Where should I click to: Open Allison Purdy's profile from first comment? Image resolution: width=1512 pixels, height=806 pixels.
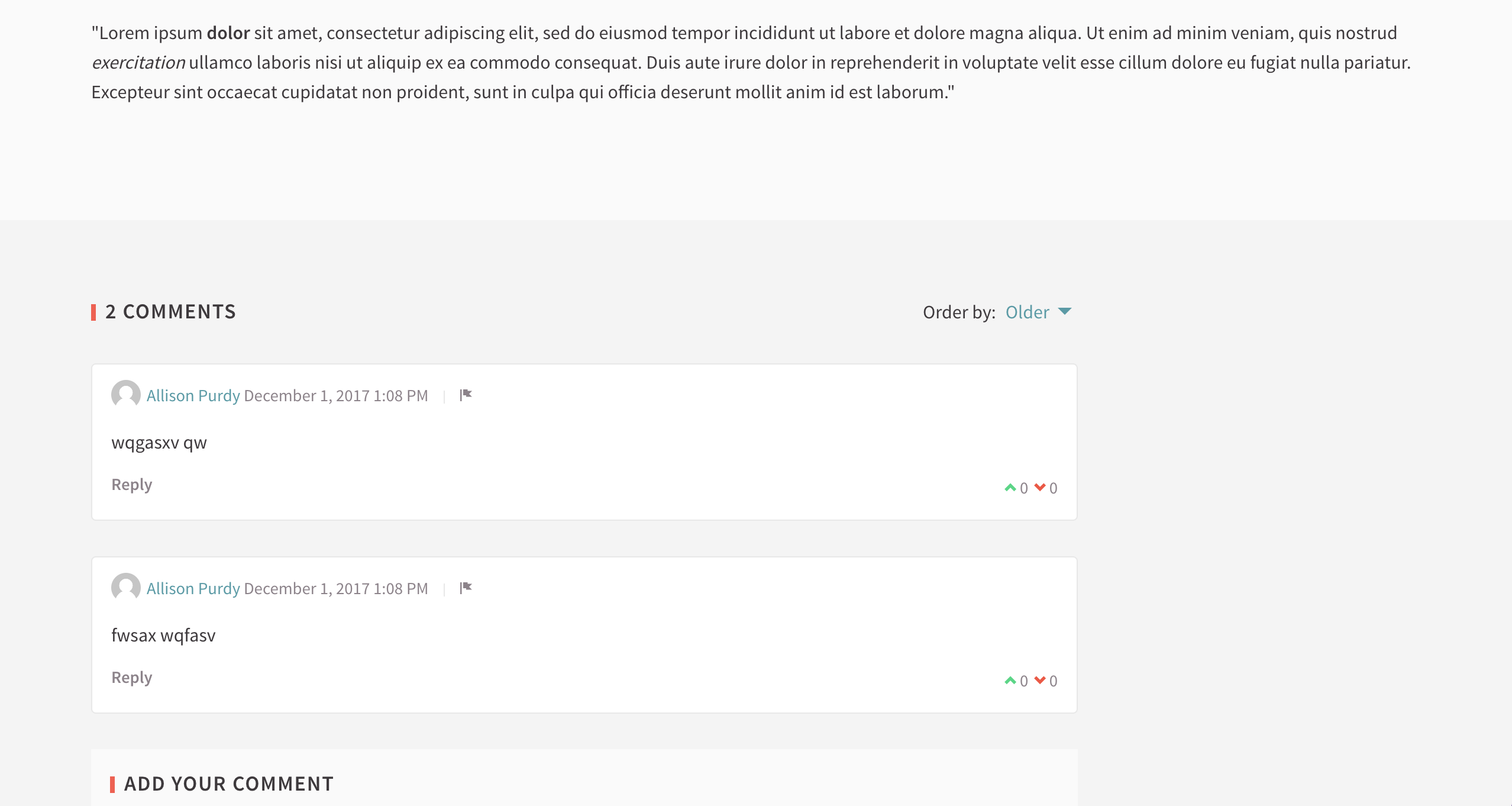193,395
